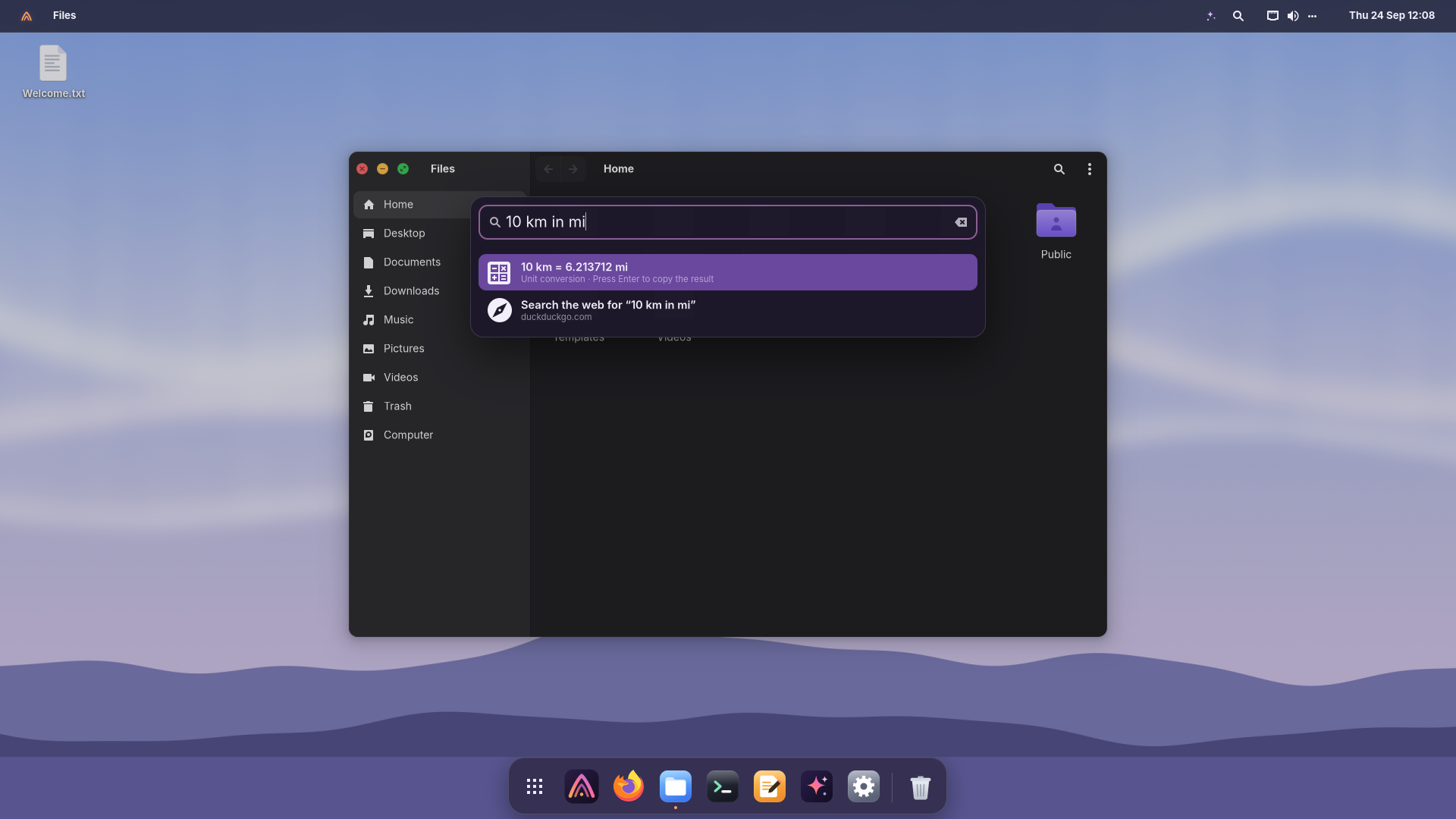Open Downloads in the sidebar
Image resolution: width=1456 pixels, height=819 pixels.
tap(413, 291)
